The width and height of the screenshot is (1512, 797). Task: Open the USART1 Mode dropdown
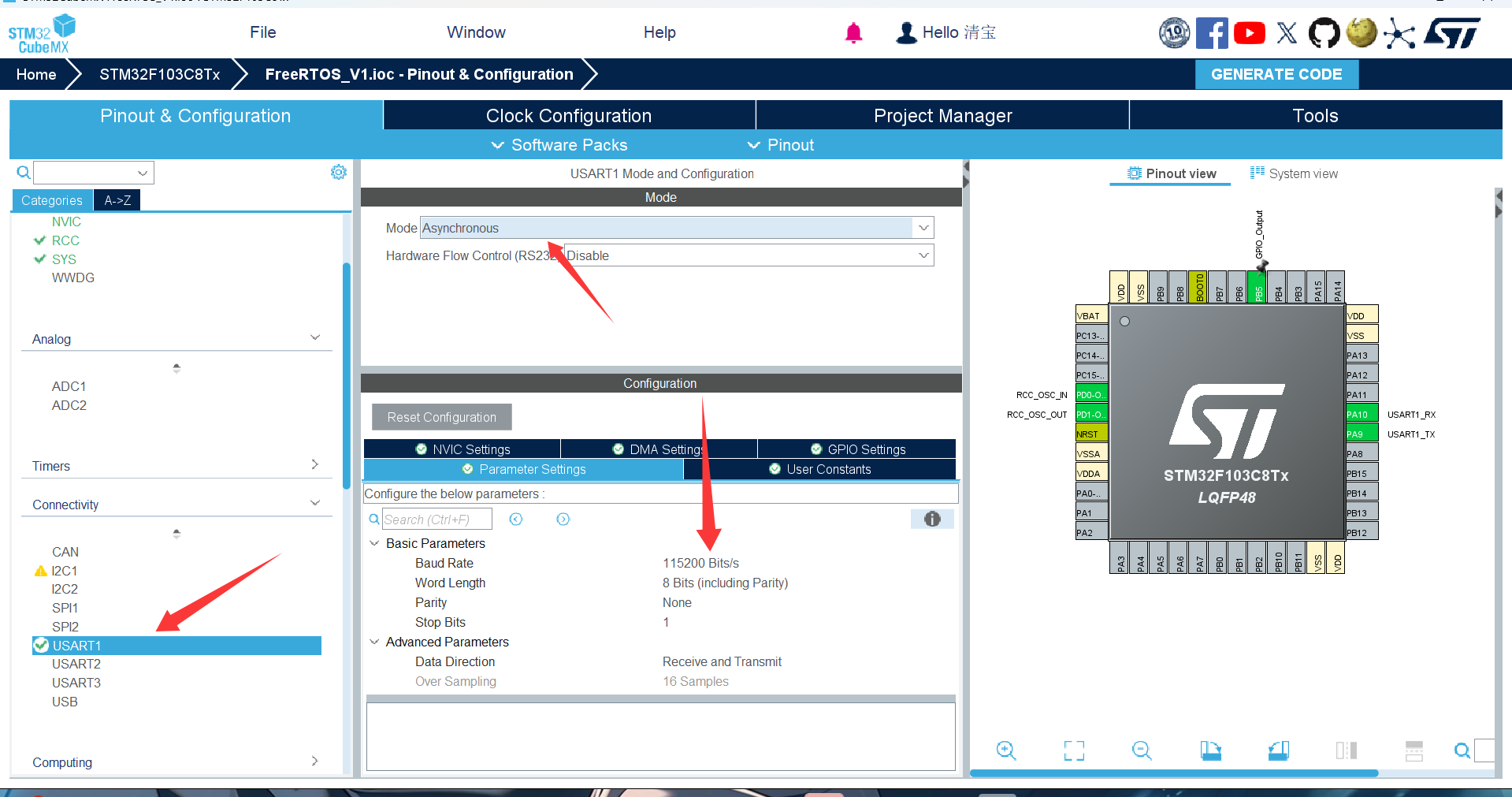click(677, 228)
